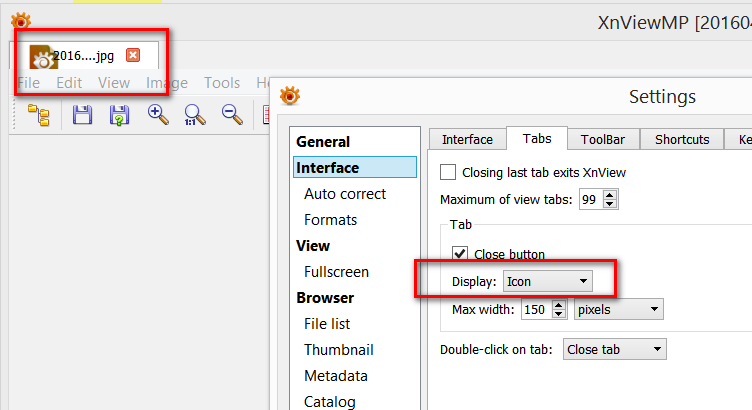This screenshot has width=752, height=410.
Task: Enable Closing last tab exits XnView
Action: 448,173
